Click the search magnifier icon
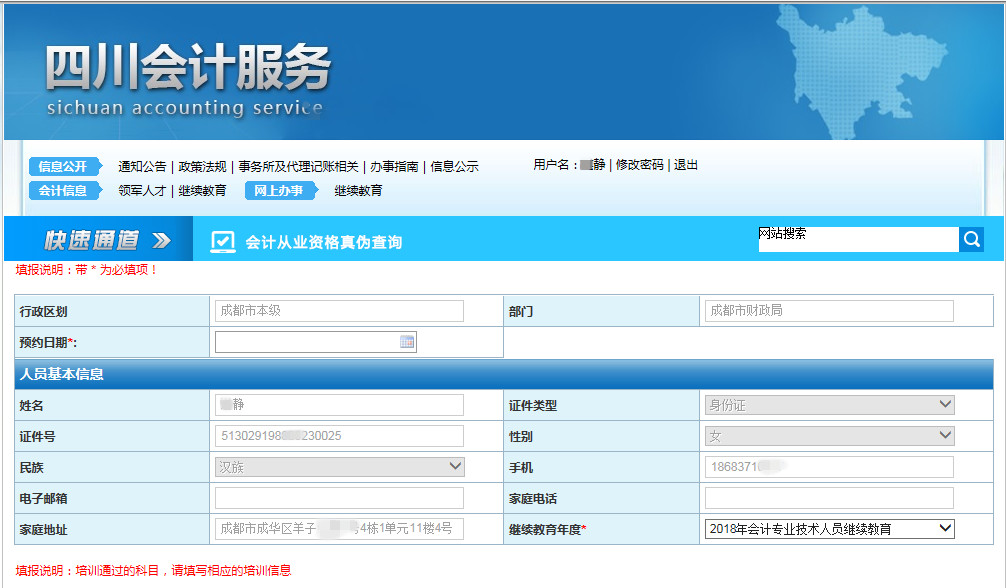The height and width of the screenshot is (588, 1006). (x=971, y=239)
